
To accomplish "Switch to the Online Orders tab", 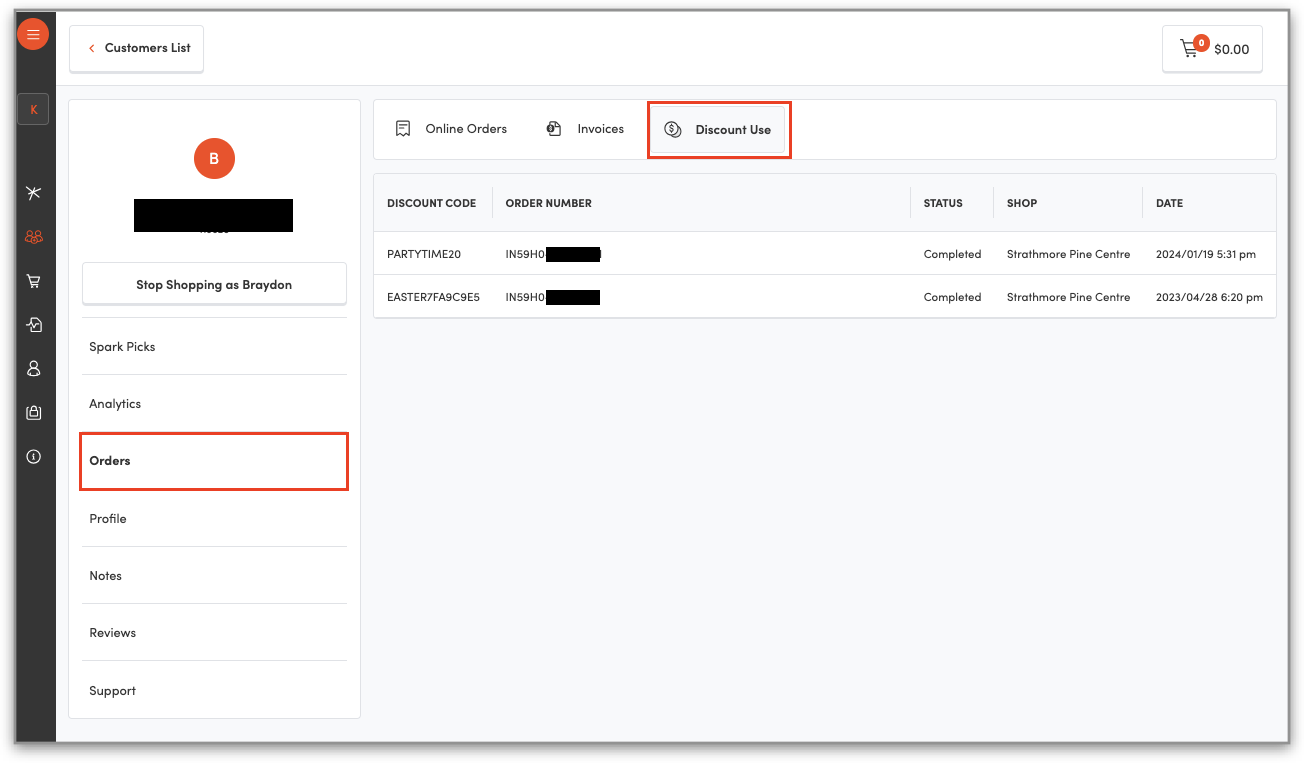I will click(x=451, y=129).
